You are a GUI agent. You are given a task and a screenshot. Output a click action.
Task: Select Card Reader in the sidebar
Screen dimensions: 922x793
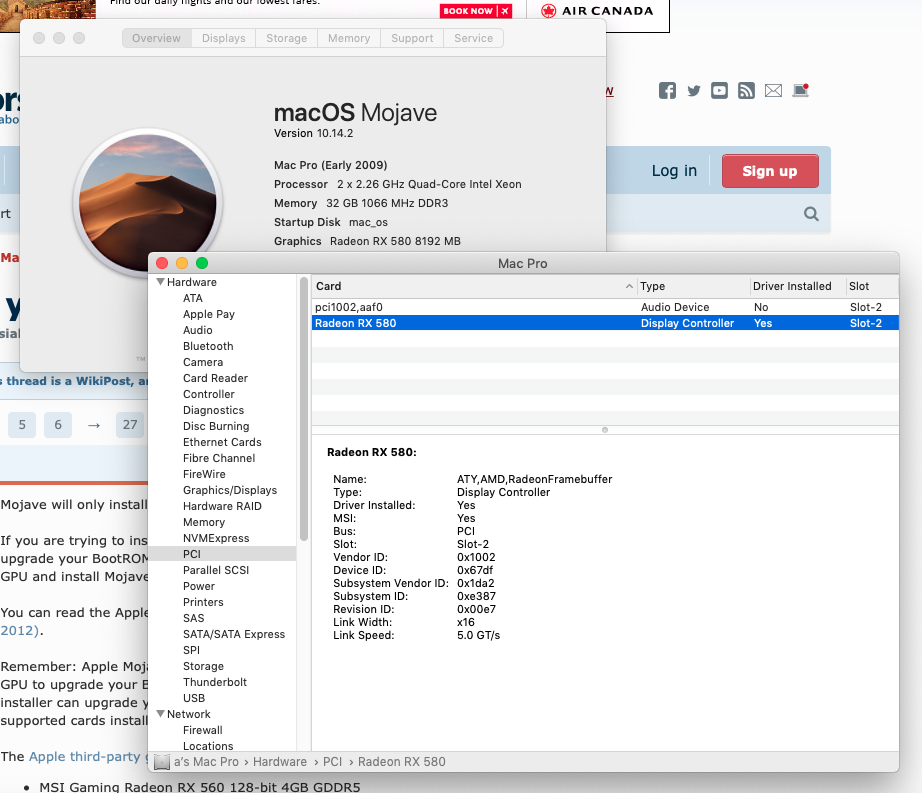pos(215,378)
